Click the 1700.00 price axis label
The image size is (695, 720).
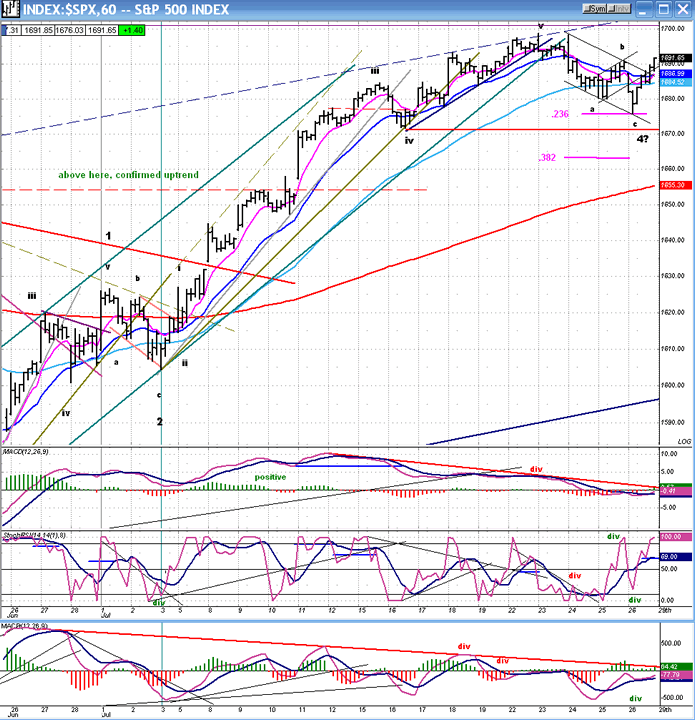pos(673,28)
